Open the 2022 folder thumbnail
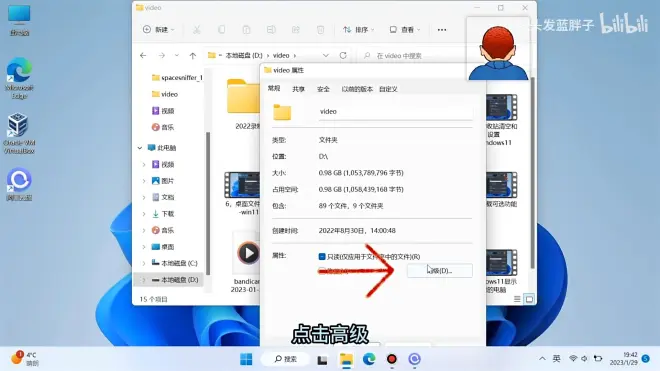The width and height of the screenshot is (660, 371). click(243, 97)
